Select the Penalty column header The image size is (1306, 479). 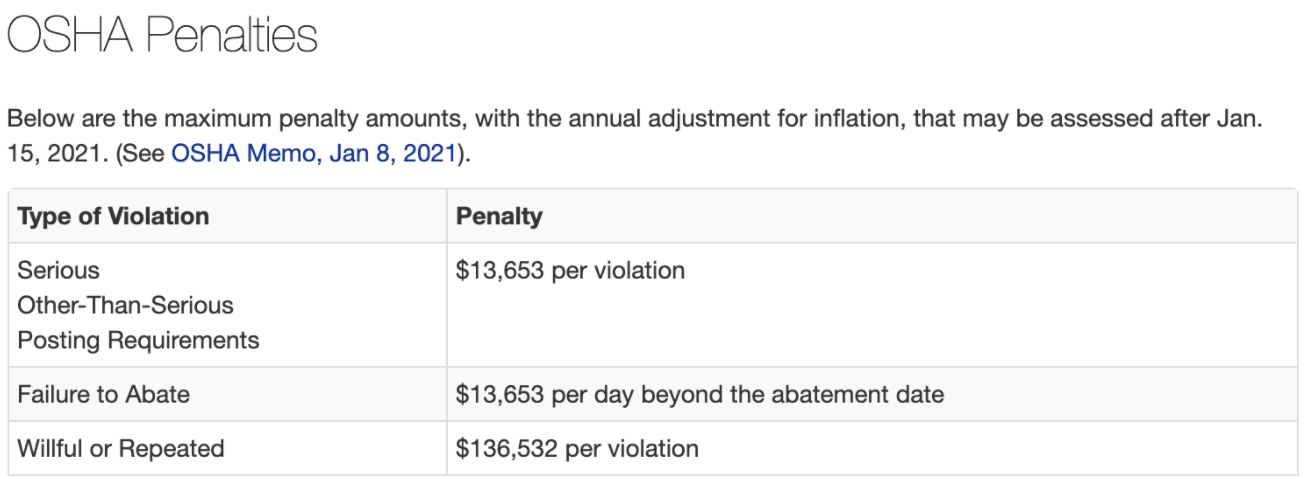click(499, 216)
